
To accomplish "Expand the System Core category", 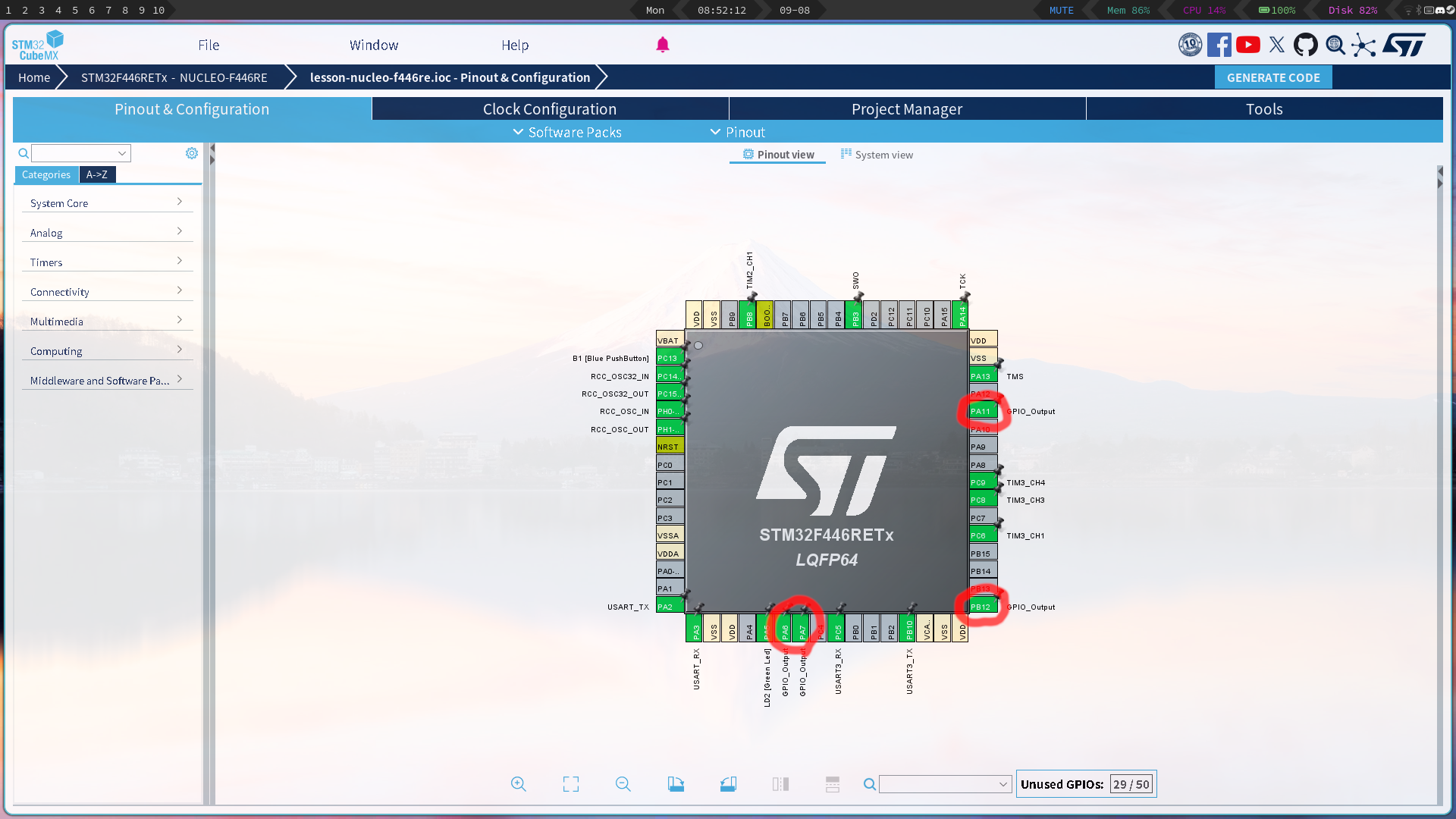I will [x=106, y=203].
